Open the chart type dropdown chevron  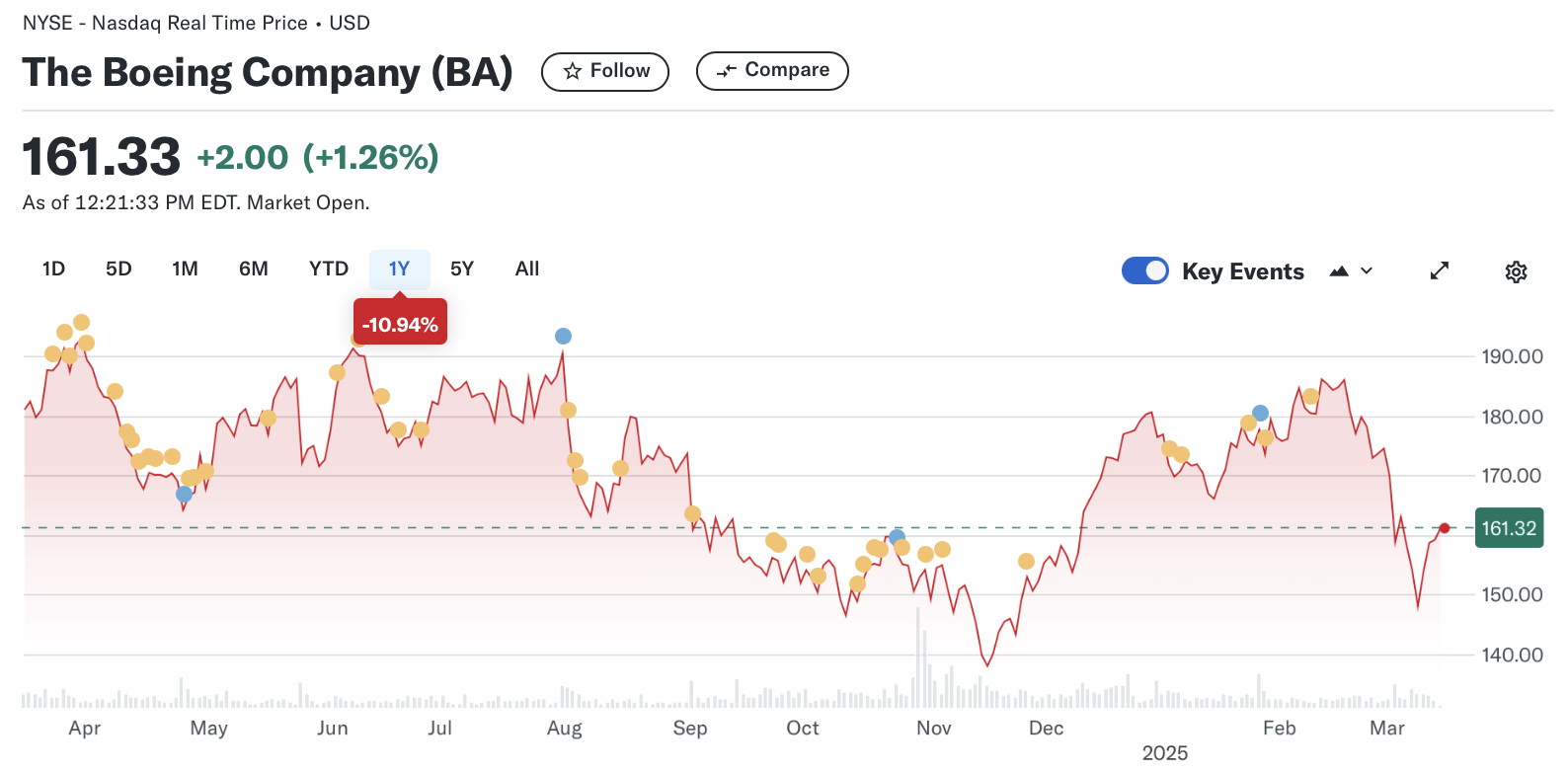(x=1367, y=271)
